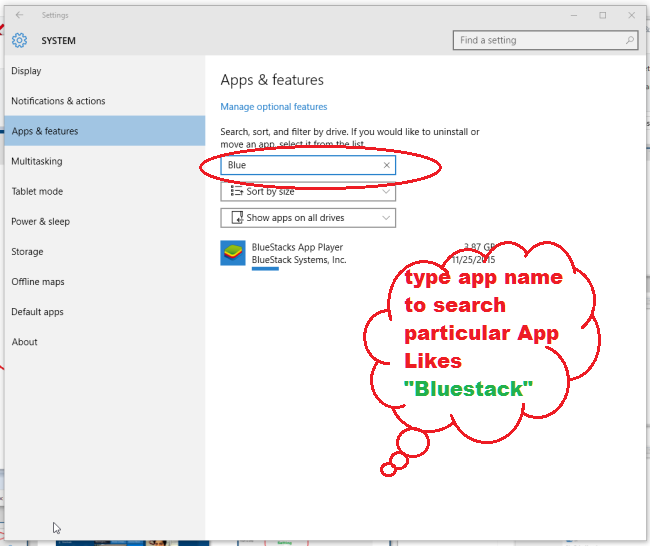
Task: Click BlueStack Systems, Inc. publisher text
Action: pos(298,260)
